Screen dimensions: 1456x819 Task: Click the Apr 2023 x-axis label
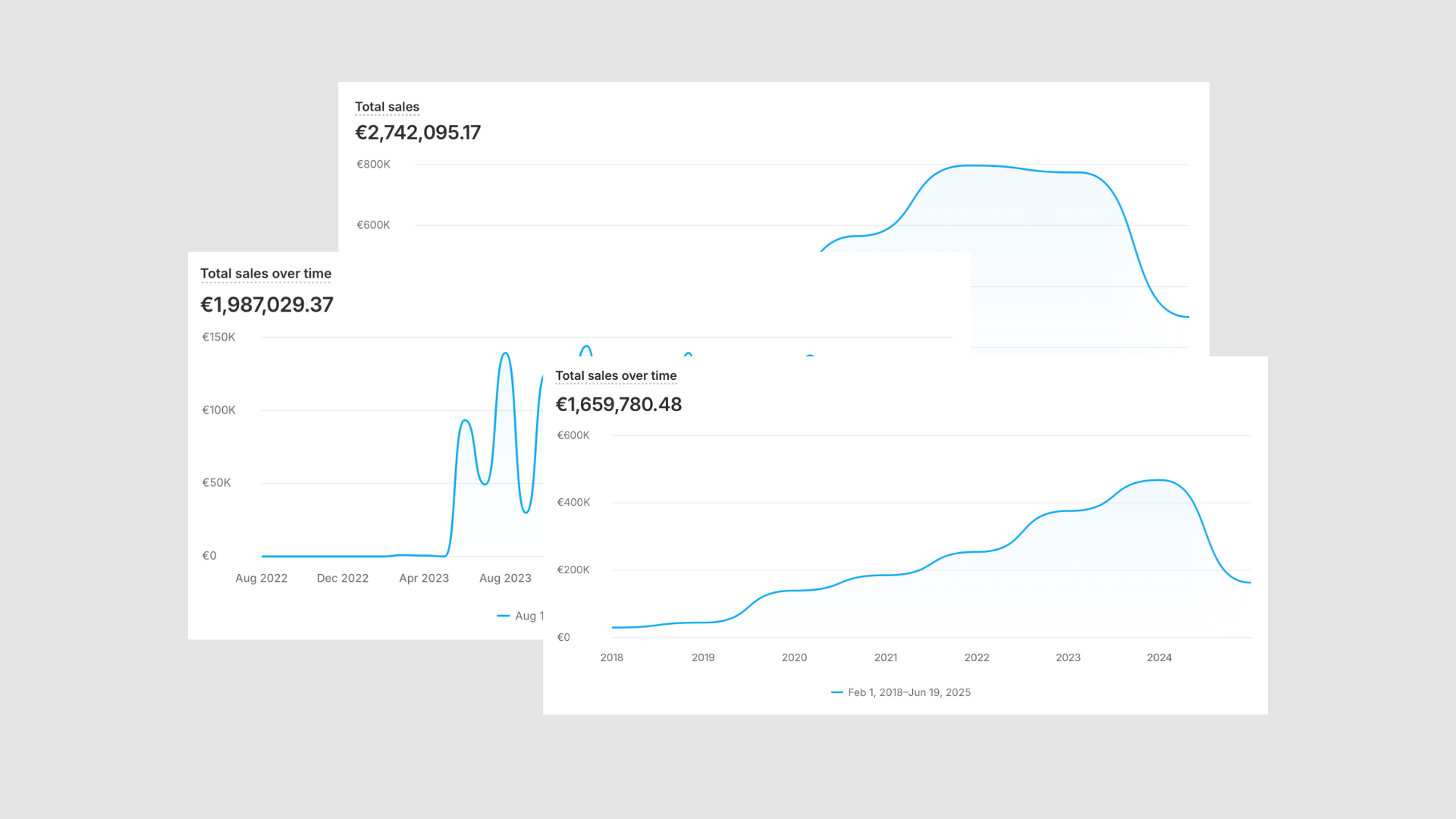[424, 579]
